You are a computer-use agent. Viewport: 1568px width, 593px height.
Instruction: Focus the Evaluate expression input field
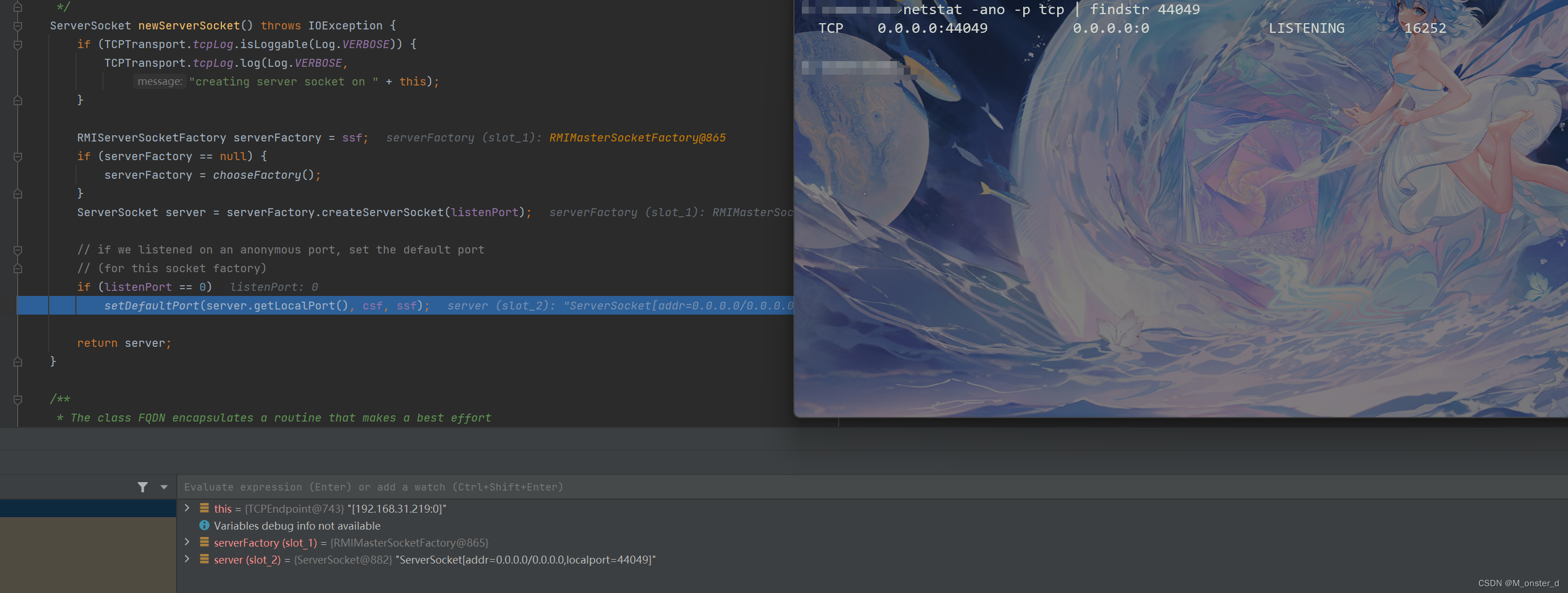871,487
